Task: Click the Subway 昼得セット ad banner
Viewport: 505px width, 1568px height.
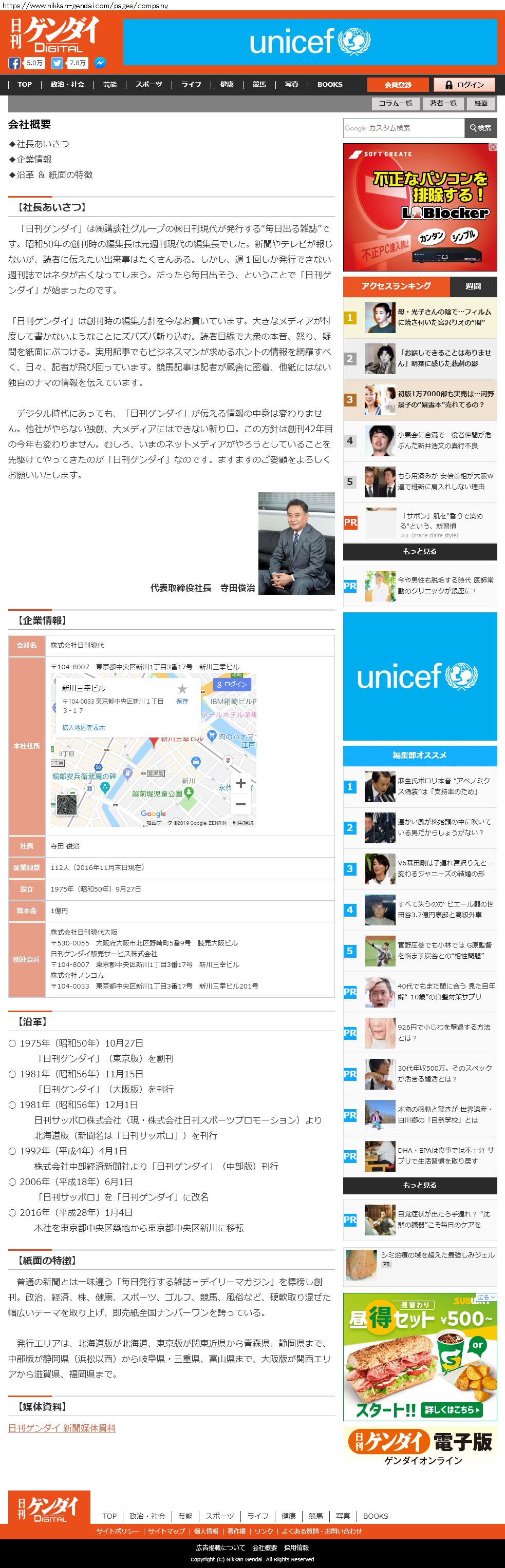Action: (x=420, y=1356)
